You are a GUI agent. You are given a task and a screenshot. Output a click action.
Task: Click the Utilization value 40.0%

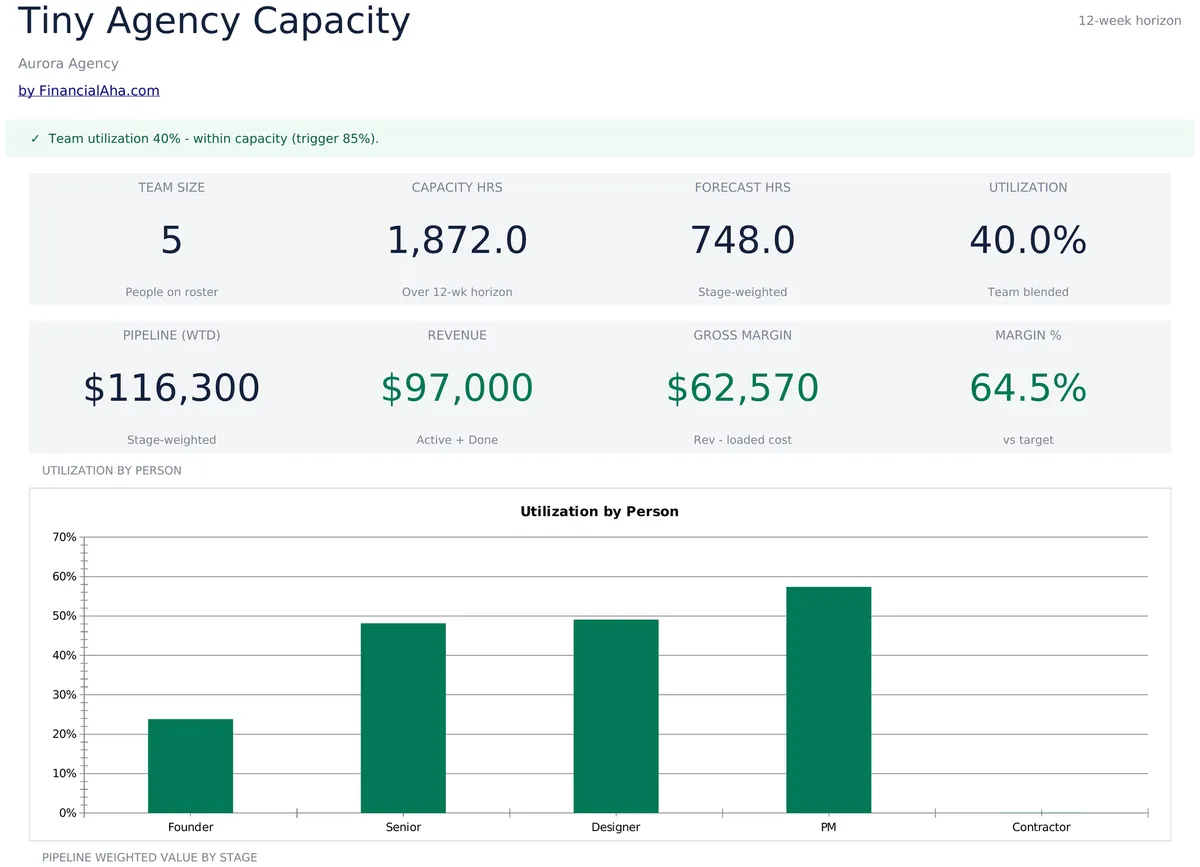point(1028,240)
